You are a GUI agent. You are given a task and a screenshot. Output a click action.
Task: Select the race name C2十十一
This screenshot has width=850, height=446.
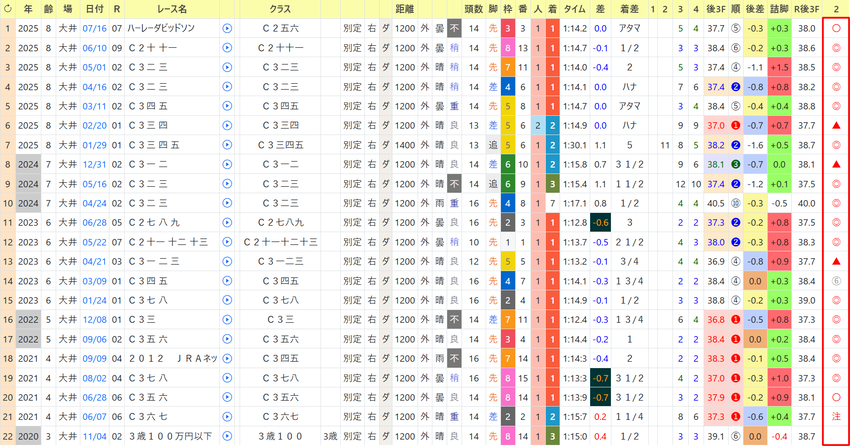[x=152, y=48]
